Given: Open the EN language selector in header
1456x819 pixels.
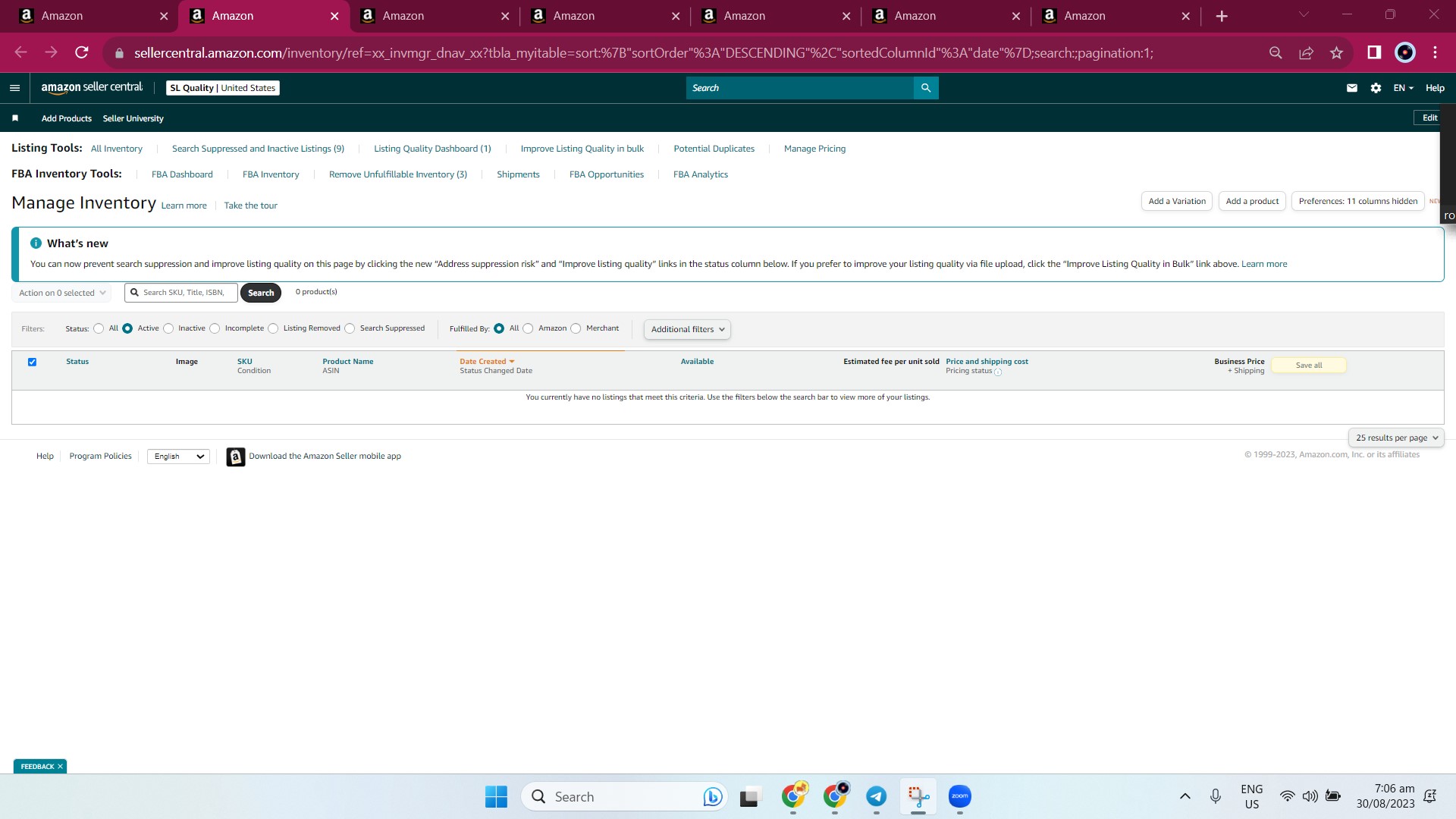Looking at the screenshot, I should (1403, 88).
